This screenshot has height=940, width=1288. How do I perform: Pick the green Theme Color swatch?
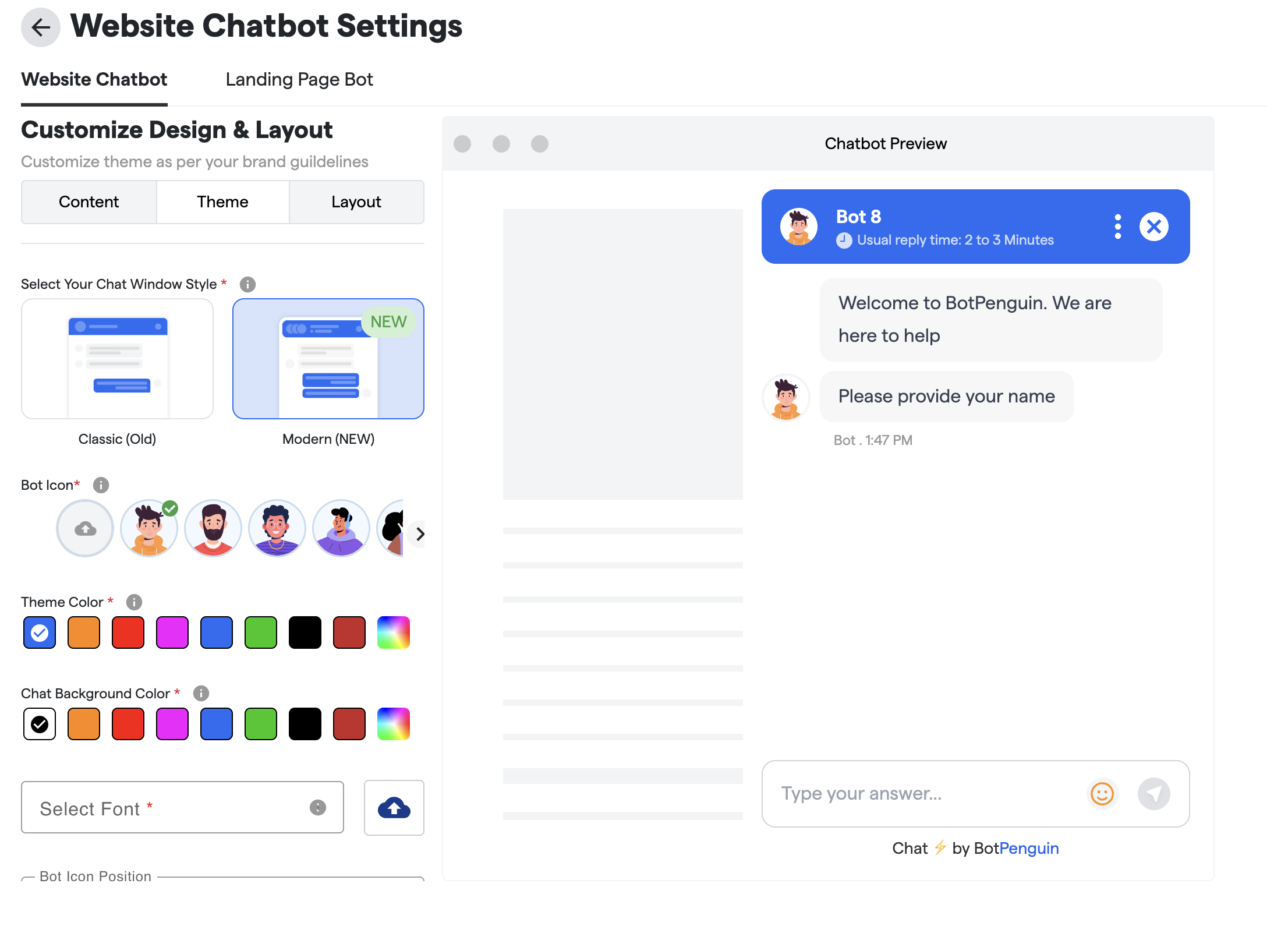[260, 632]
